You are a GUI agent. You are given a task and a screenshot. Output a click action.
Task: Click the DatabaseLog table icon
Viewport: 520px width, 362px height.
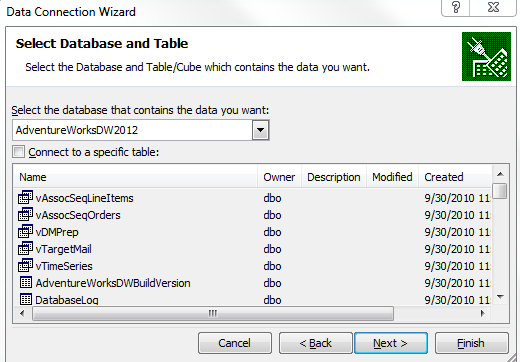point(26,299)
